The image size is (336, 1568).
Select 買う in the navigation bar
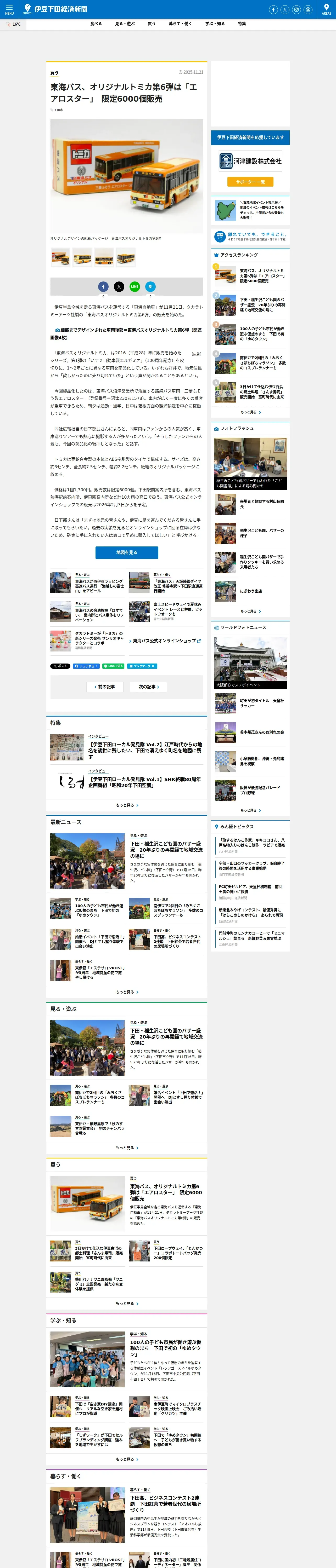[x=151, y=24]
